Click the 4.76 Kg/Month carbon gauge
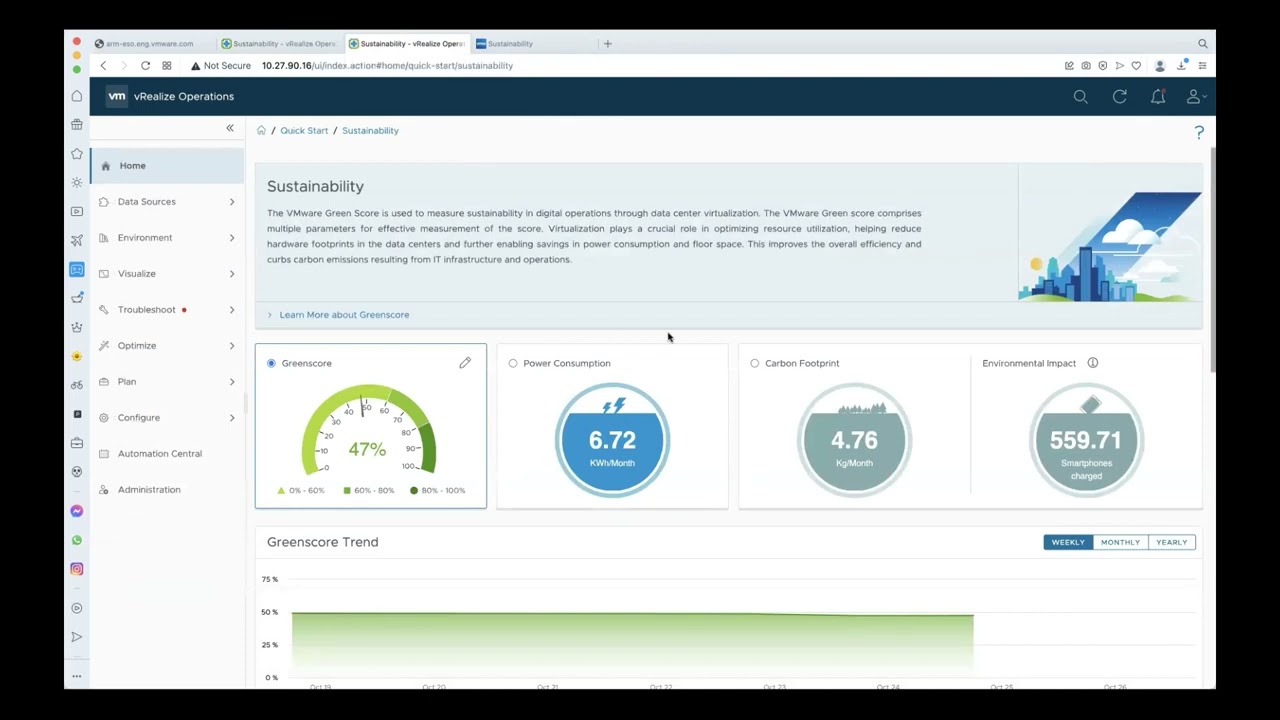 (x=854, y=440)
